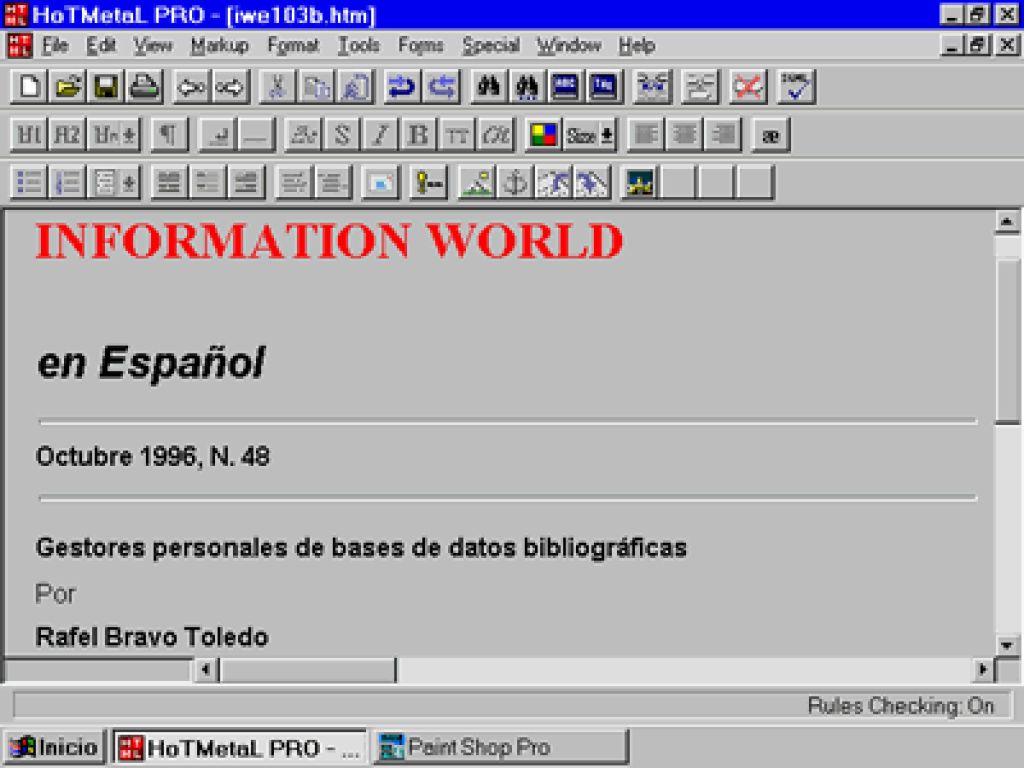This screenshot has height=768, width=1024.
Task: Toggle left text alignment
Action: [x=646, y=135]
